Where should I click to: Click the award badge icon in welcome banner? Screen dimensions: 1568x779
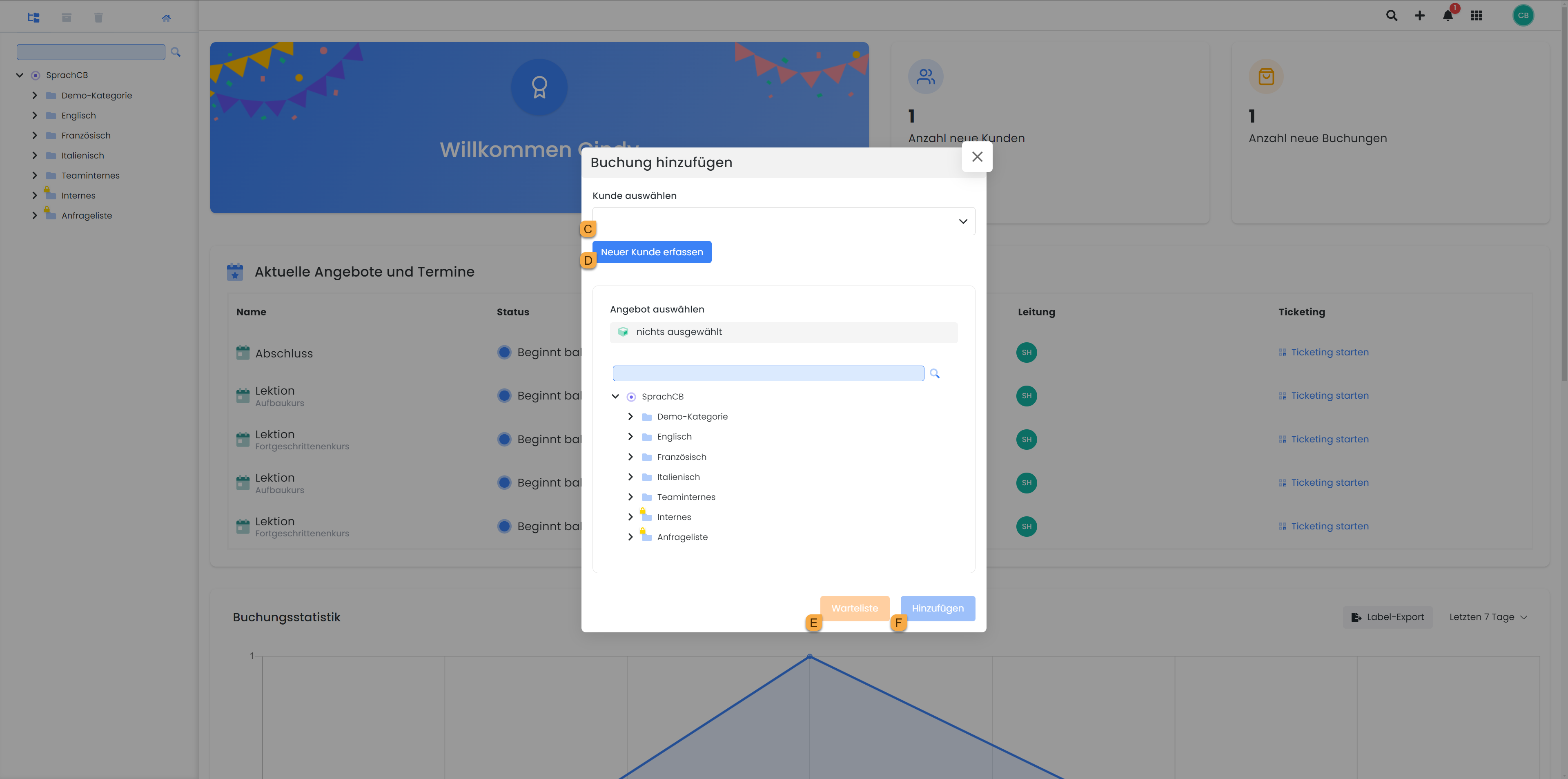[539, 87]
